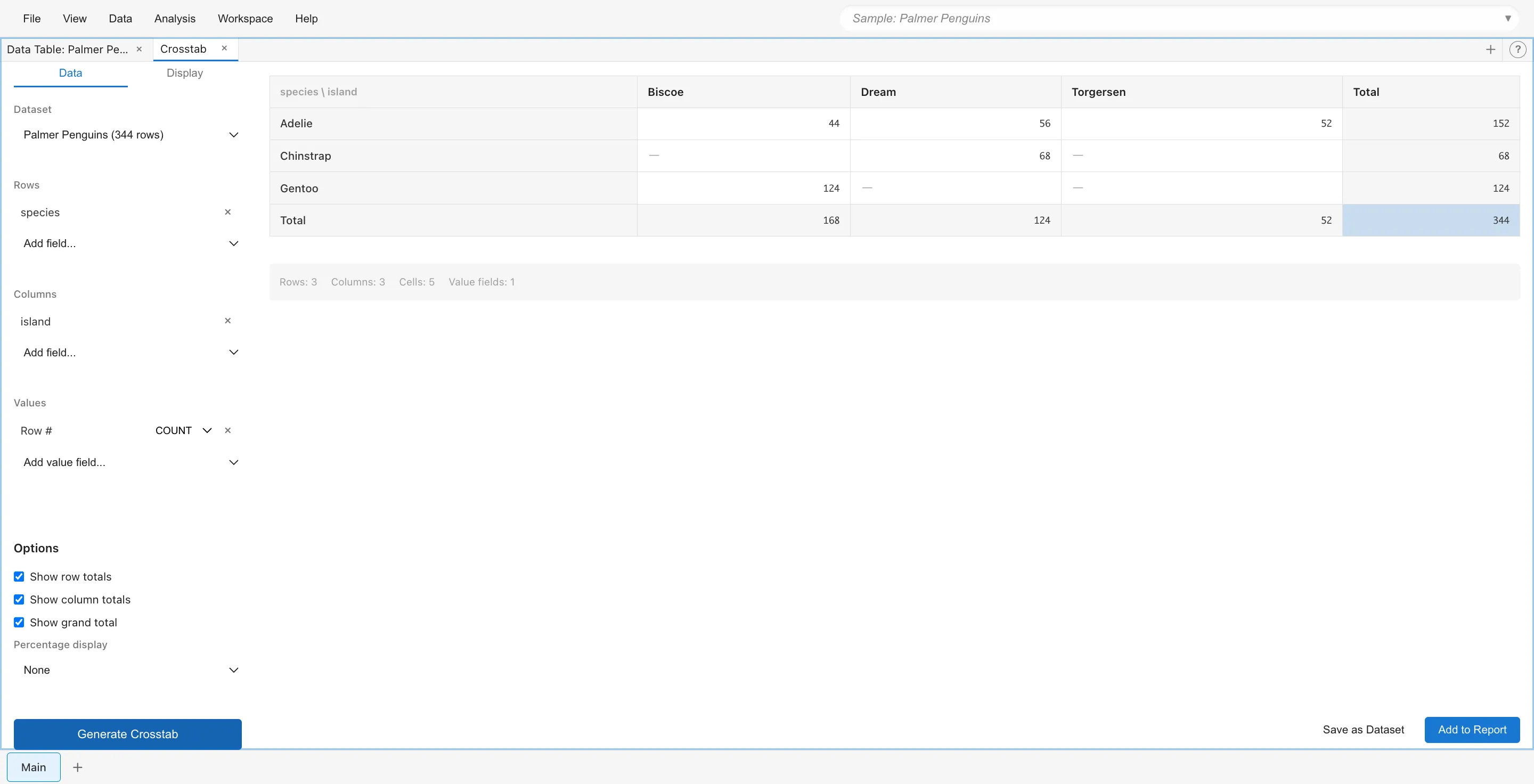
Task: Select the highlighted grand total cell 344
Action: 1432,220
